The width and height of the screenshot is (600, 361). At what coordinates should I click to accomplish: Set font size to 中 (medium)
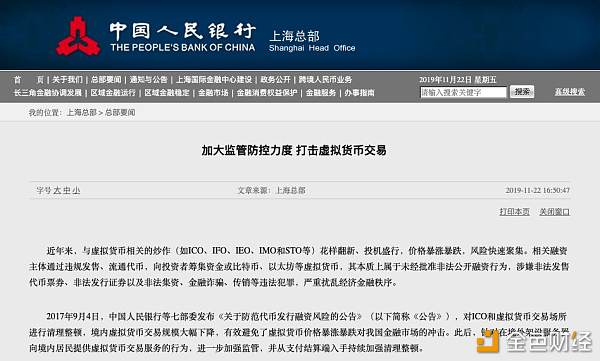tap(67, 190)
